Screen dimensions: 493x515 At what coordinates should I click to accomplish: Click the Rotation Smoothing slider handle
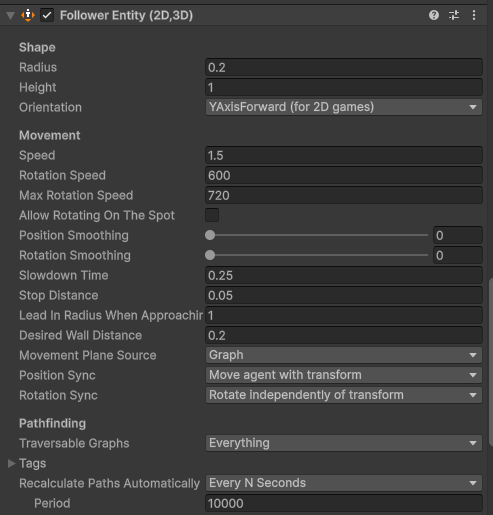[210, 255]
